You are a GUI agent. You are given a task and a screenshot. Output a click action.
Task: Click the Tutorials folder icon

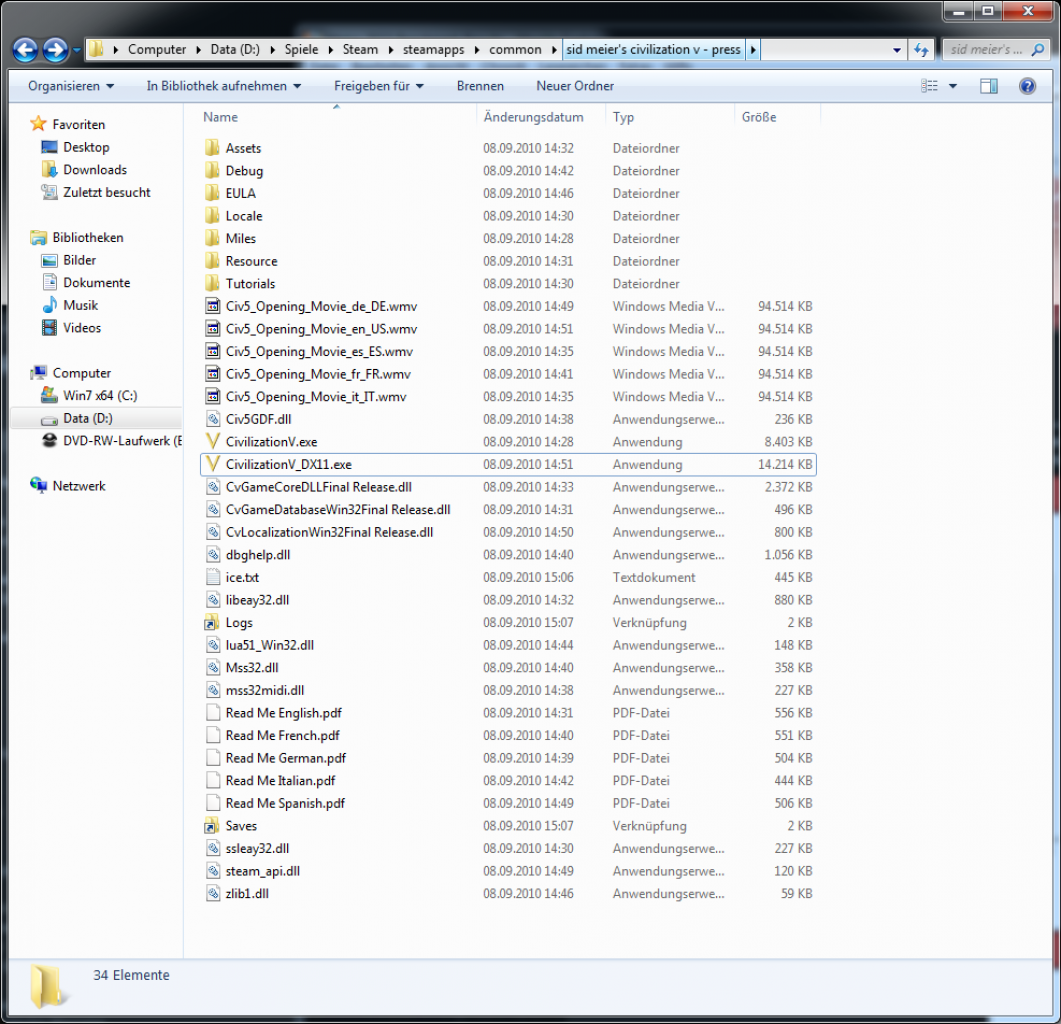(212, 284)
